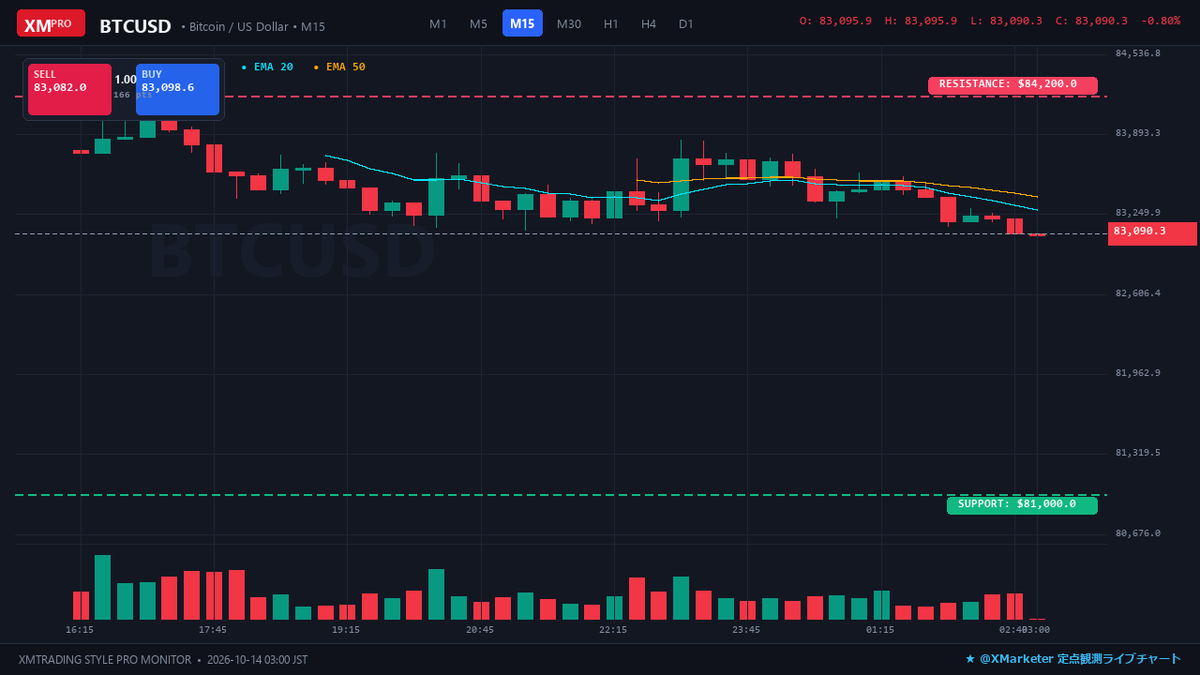Click the 80,676.0 price axis label
This screenshot has height=675, width=1200.
1138,533
